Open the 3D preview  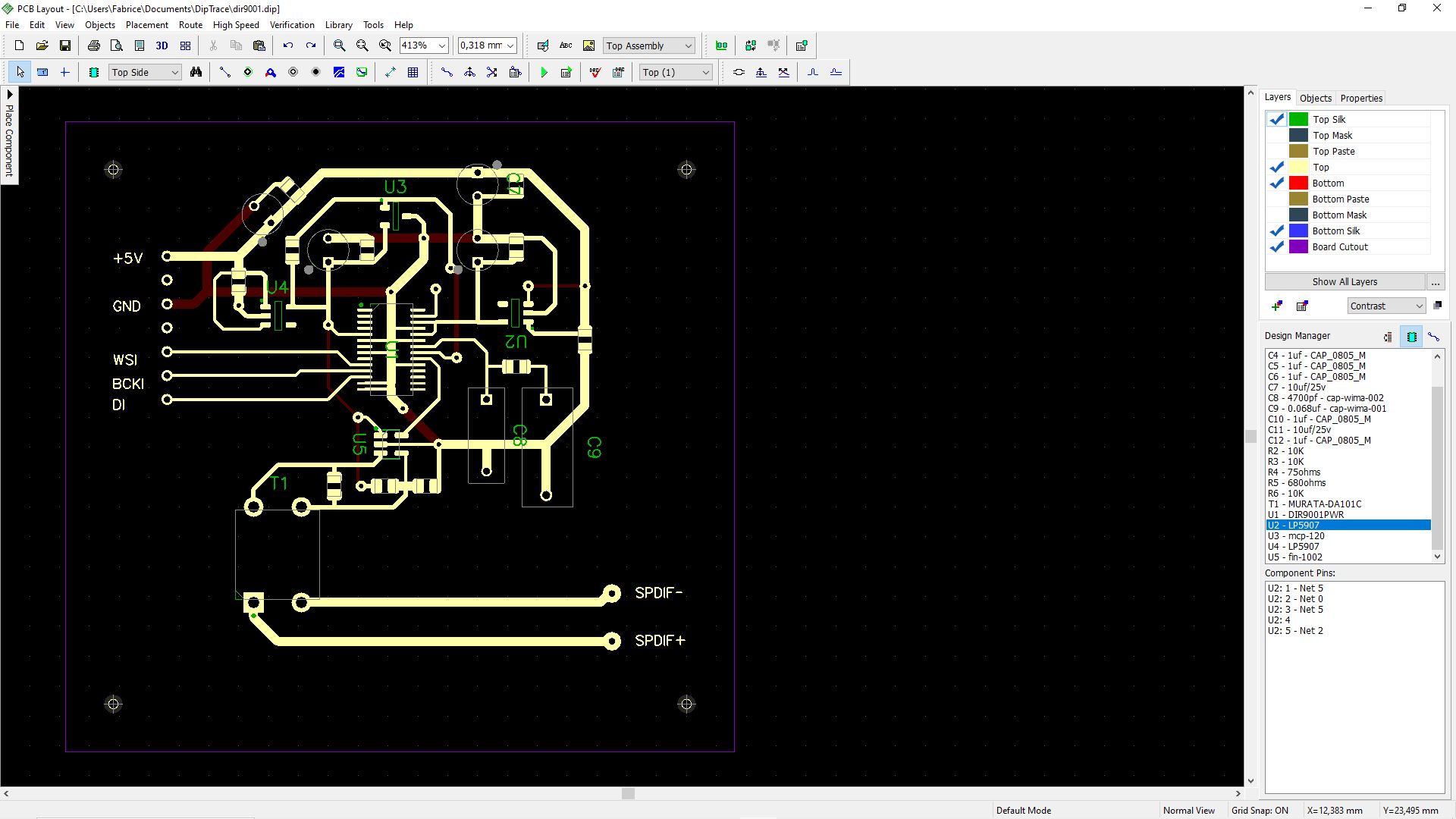[x=162, y=45]
